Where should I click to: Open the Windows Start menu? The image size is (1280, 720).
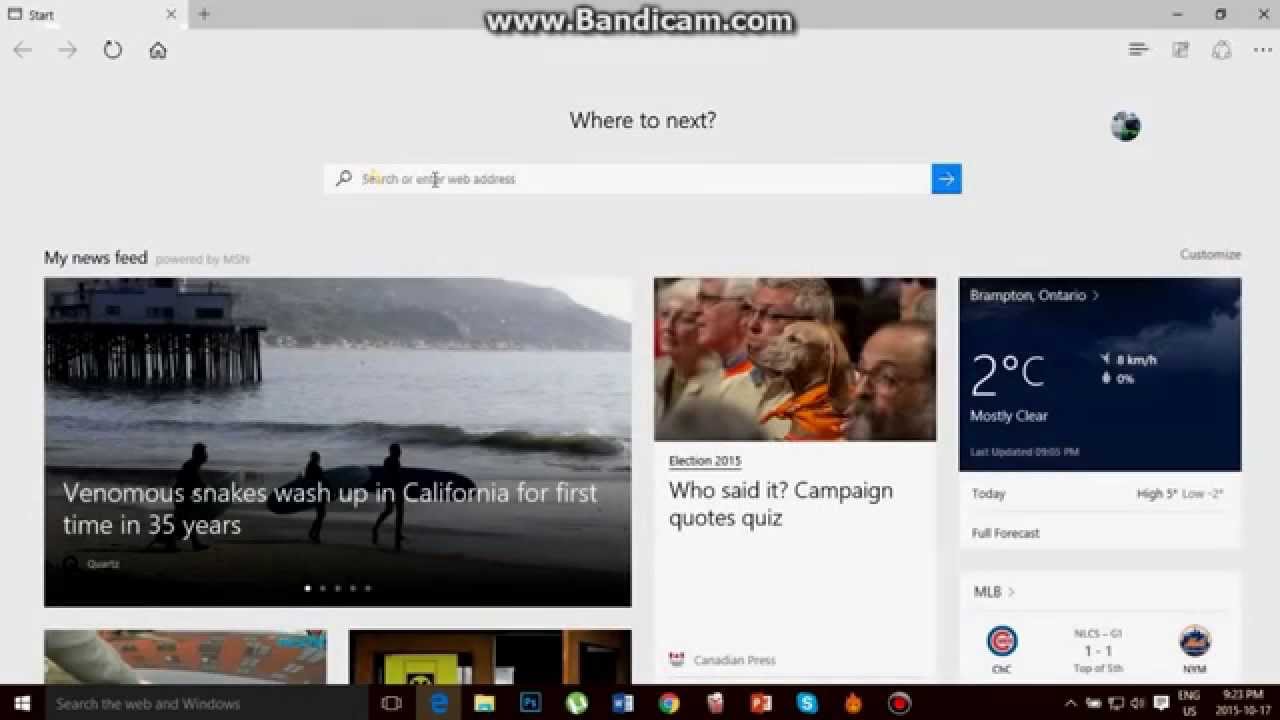(21, 703)
